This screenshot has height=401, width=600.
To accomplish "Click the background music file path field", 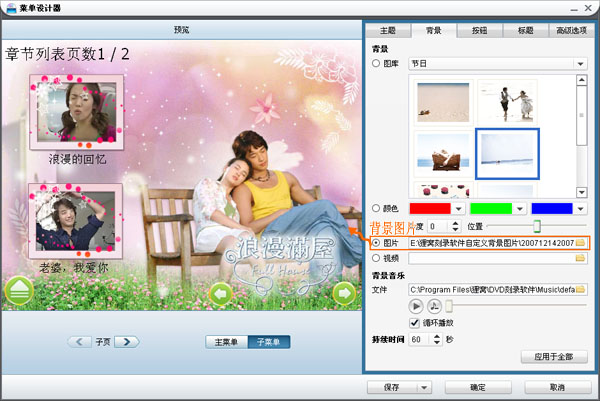I will click(492, 289).
